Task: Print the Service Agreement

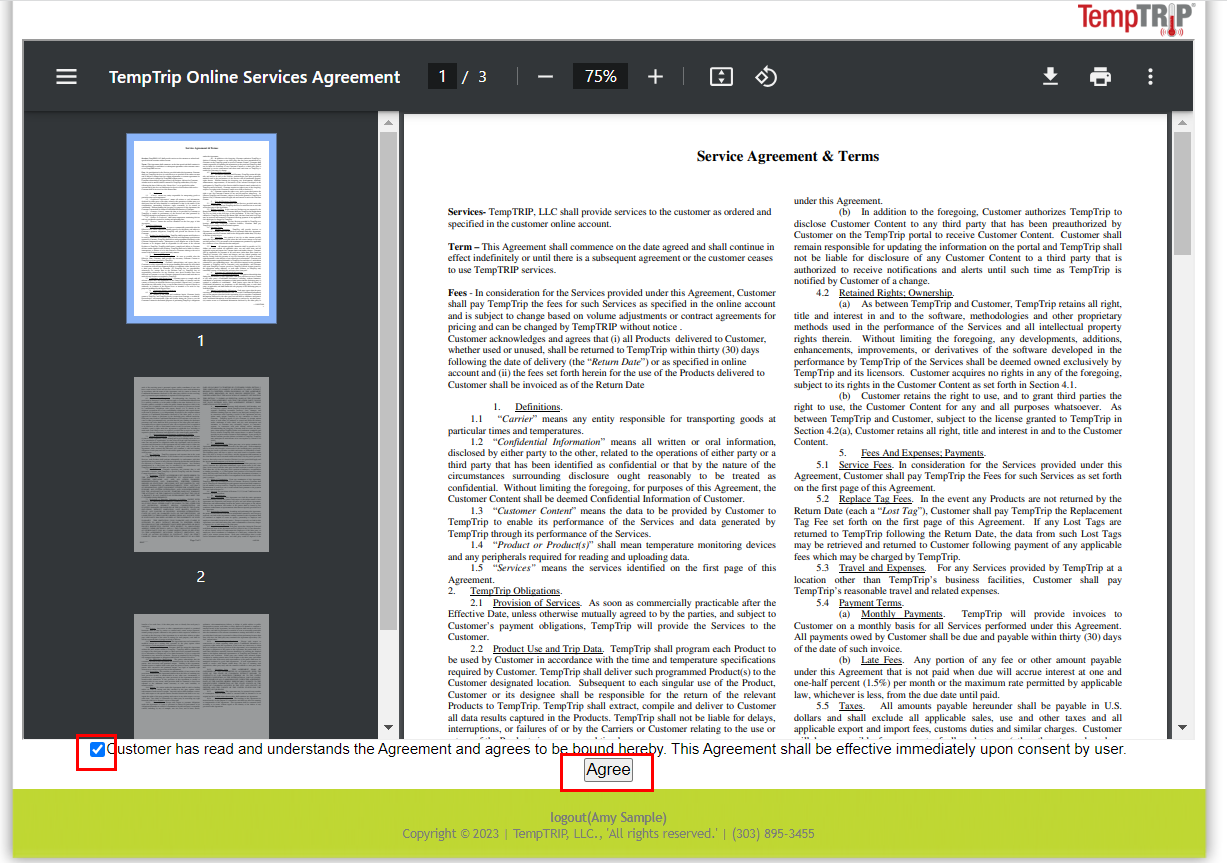Action: (1100, 76)
